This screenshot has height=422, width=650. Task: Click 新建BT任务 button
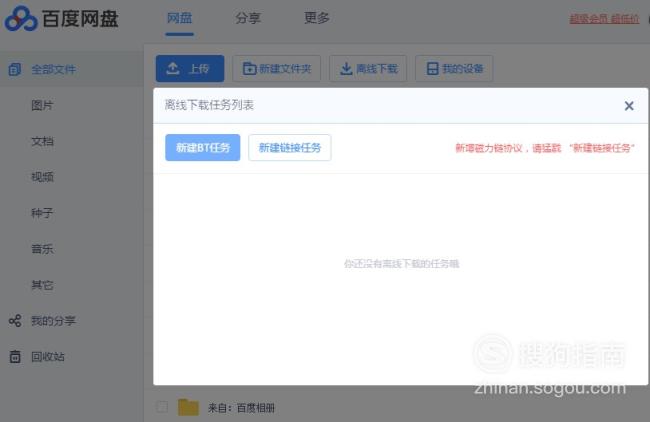203,148
